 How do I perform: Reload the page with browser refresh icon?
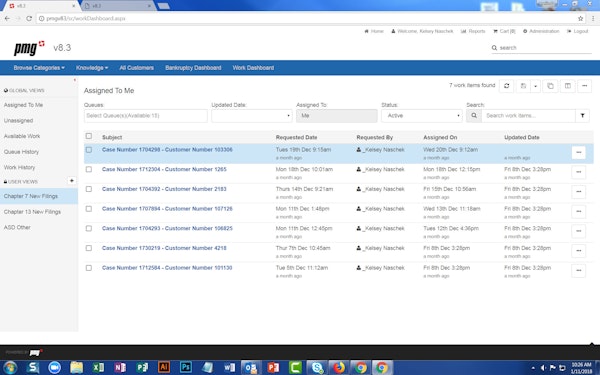(x=29, y=18)
